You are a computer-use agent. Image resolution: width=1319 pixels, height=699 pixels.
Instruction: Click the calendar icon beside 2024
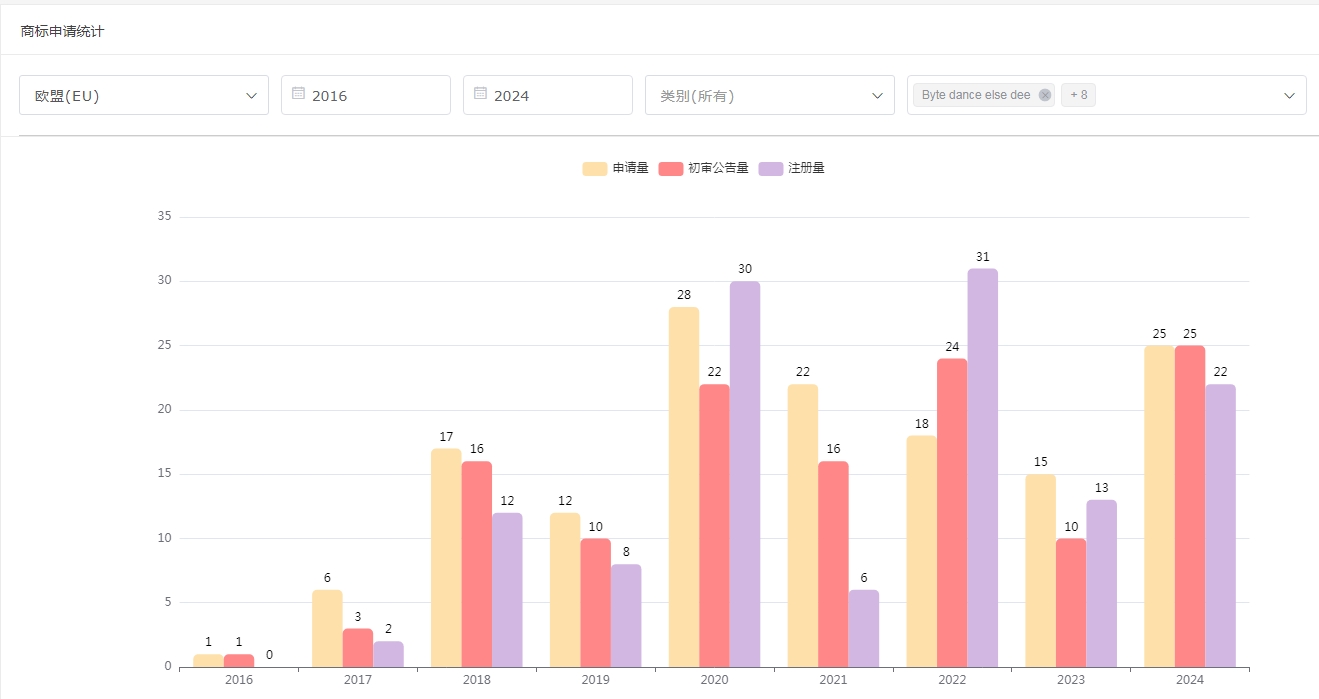(480, 93)
